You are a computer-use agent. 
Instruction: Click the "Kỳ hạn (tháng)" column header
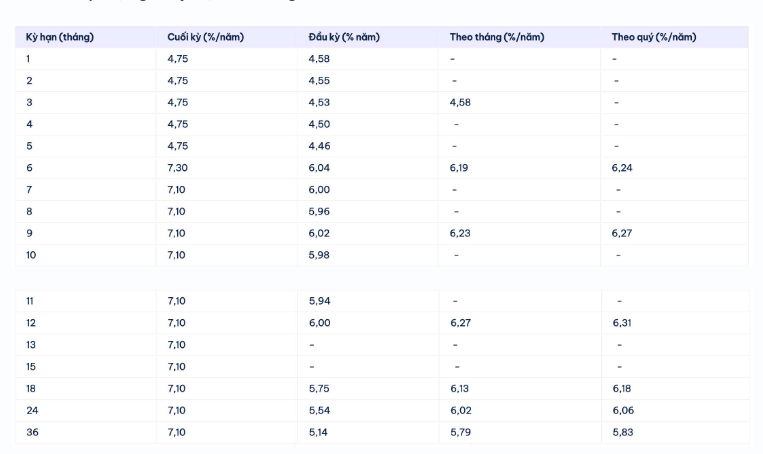(x=60, y=37)
